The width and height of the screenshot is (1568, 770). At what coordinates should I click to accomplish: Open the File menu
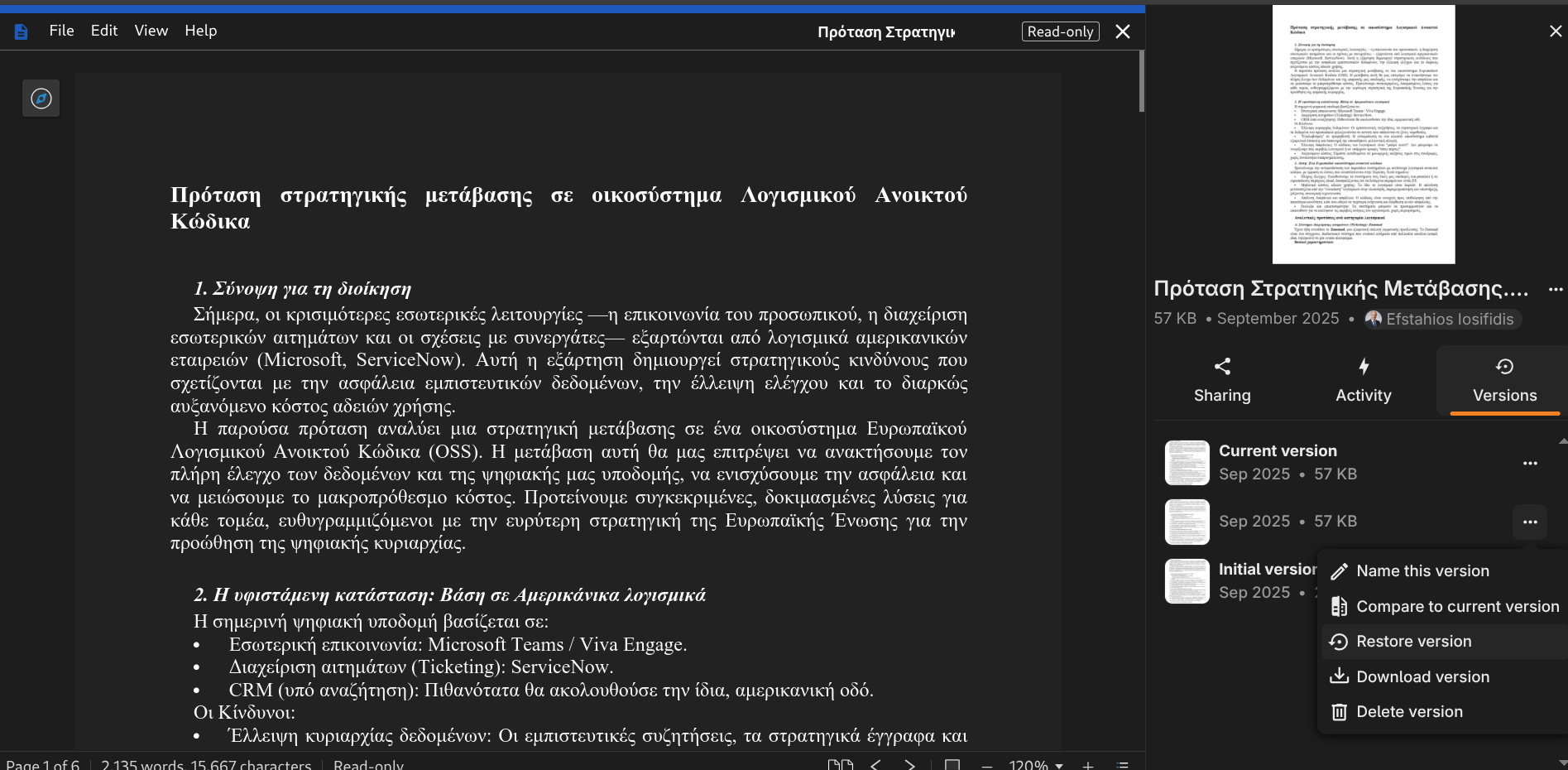coord(61,31)
